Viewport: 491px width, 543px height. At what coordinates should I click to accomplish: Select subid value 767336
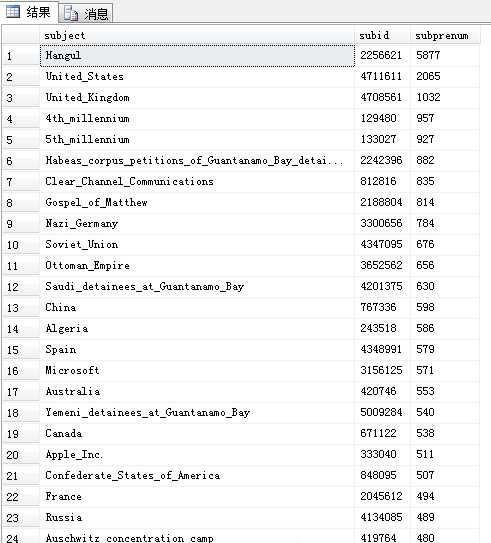[x=382, y=308]
